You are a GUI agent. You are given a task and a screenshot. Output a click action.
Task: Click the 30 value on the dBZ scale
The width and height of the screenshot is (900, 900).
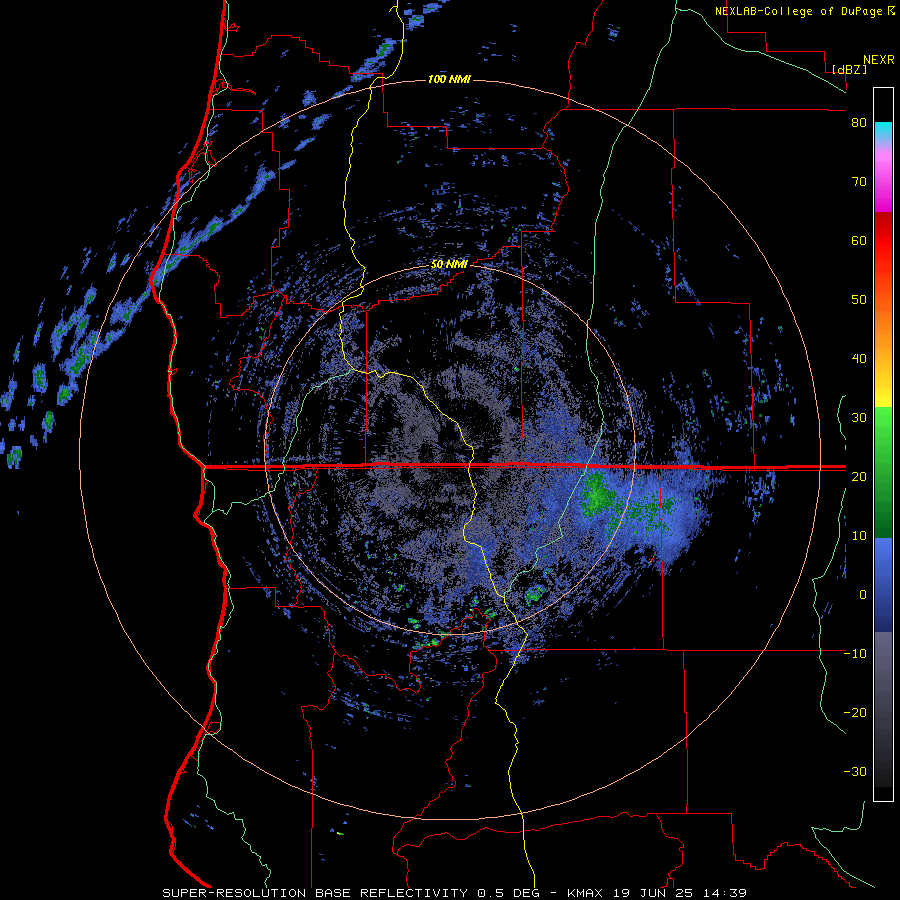coord(859,418)
